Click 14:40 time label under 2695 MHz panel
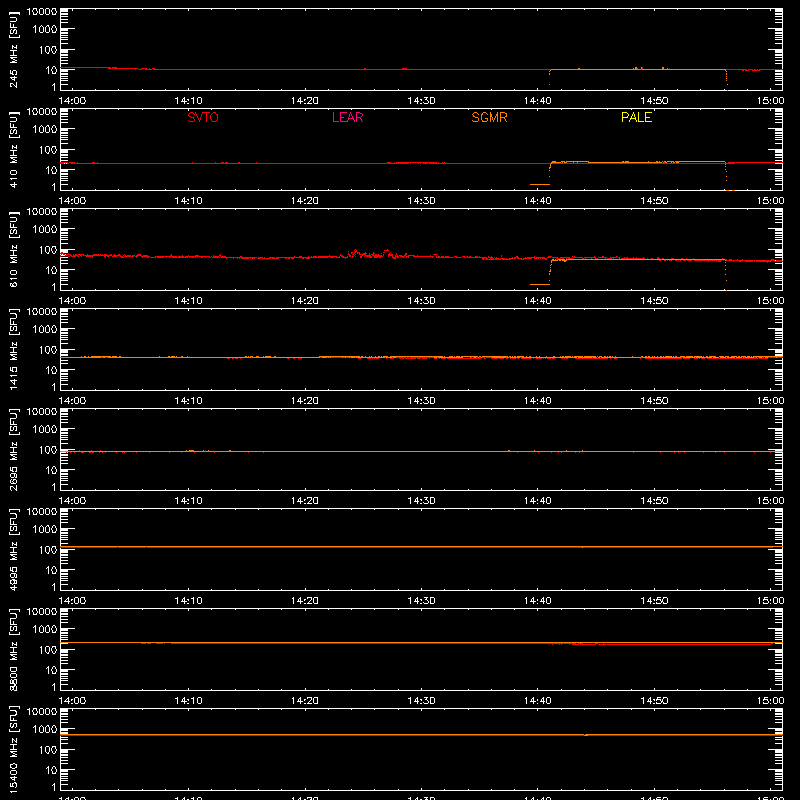800x800 pixels. coord(537,501)
